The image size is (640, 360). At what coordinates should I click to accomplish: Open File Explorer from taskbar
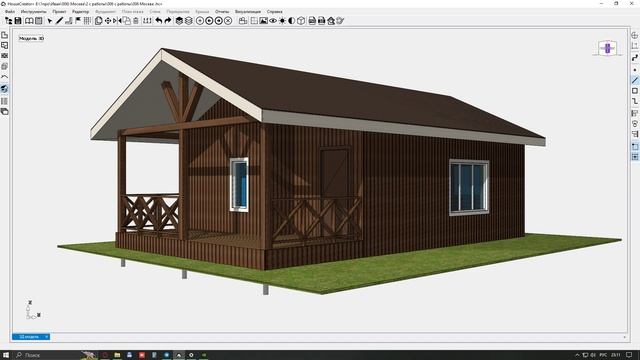click(117, 355)
